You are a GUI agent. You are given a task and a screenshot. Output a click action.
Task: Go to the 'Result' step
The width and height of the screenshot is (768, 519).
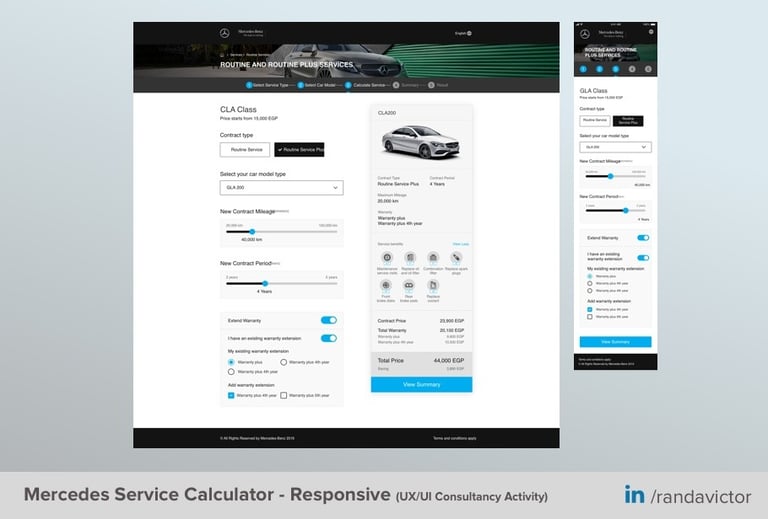[x=438, y=85]
